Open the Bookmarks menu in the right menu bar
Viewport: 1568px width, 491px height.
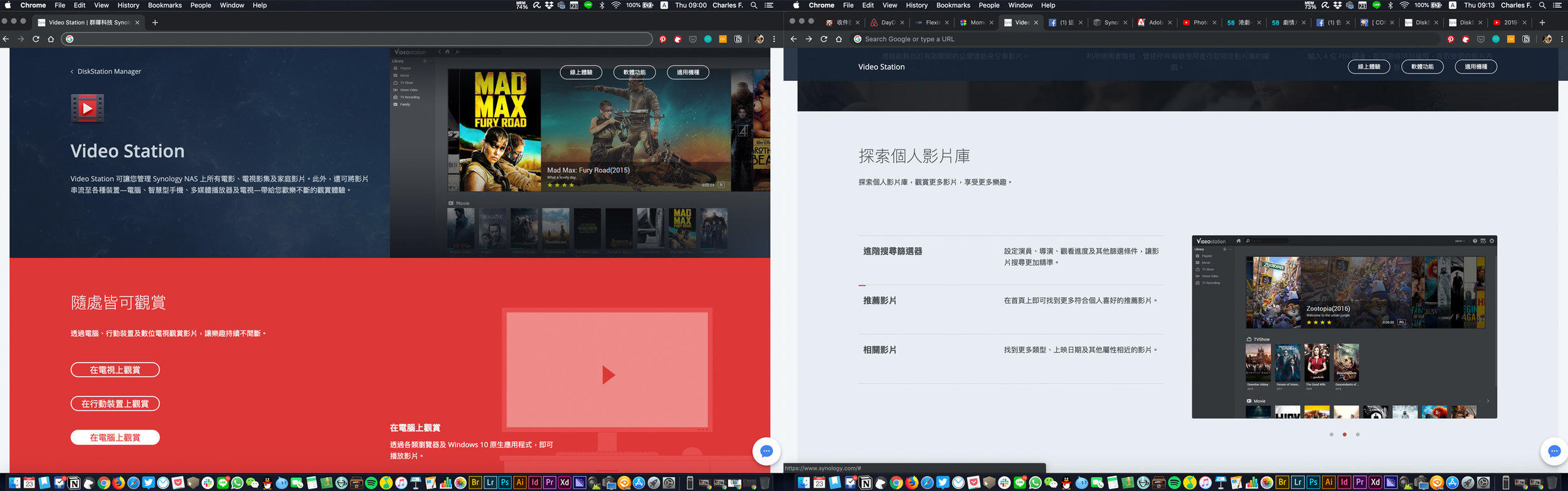pyautogui.click(x=953, y=5)
